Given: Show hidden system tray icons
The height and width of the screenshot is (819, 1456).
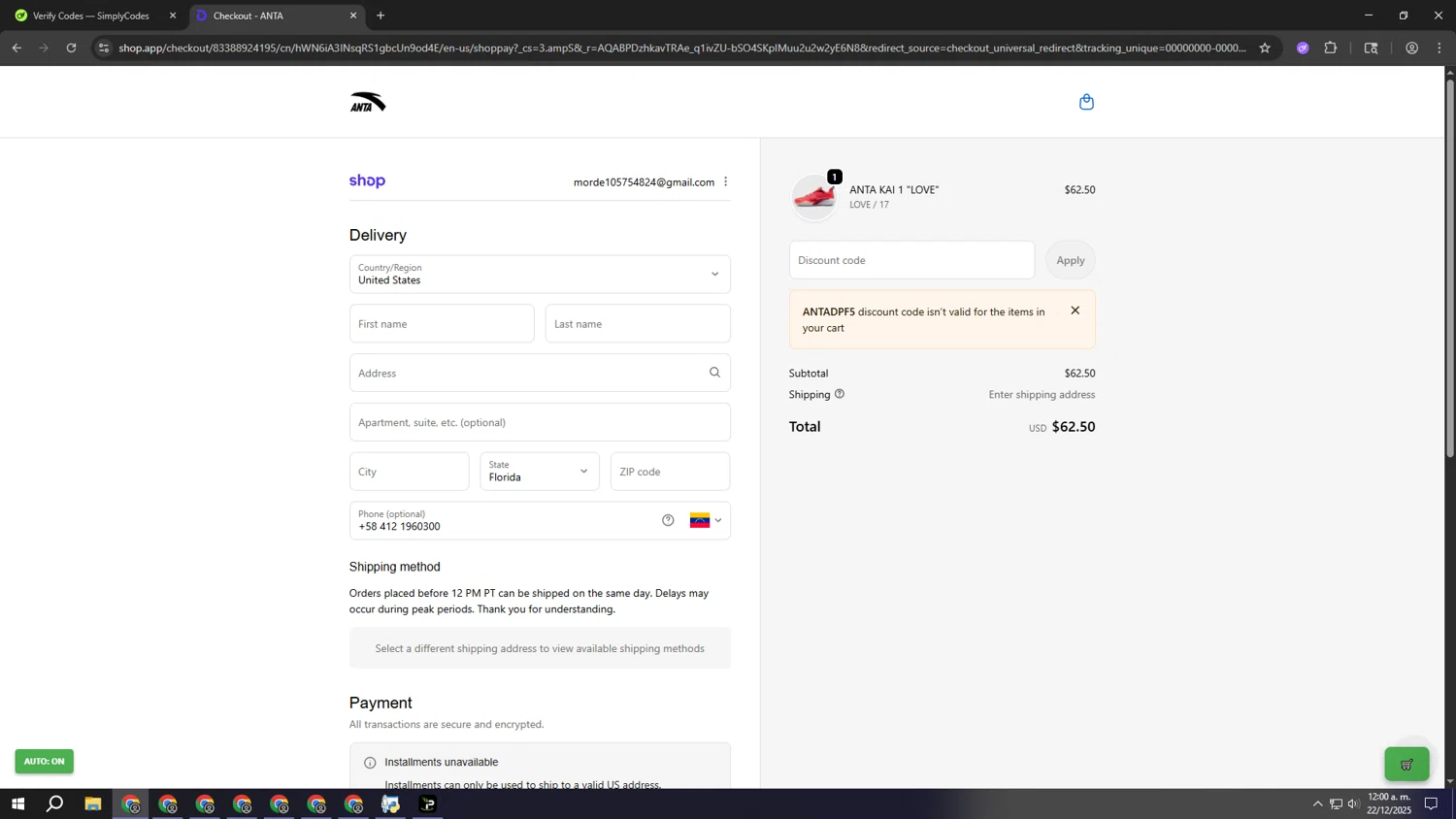Looking at the screenshot, I should 1317,803.
